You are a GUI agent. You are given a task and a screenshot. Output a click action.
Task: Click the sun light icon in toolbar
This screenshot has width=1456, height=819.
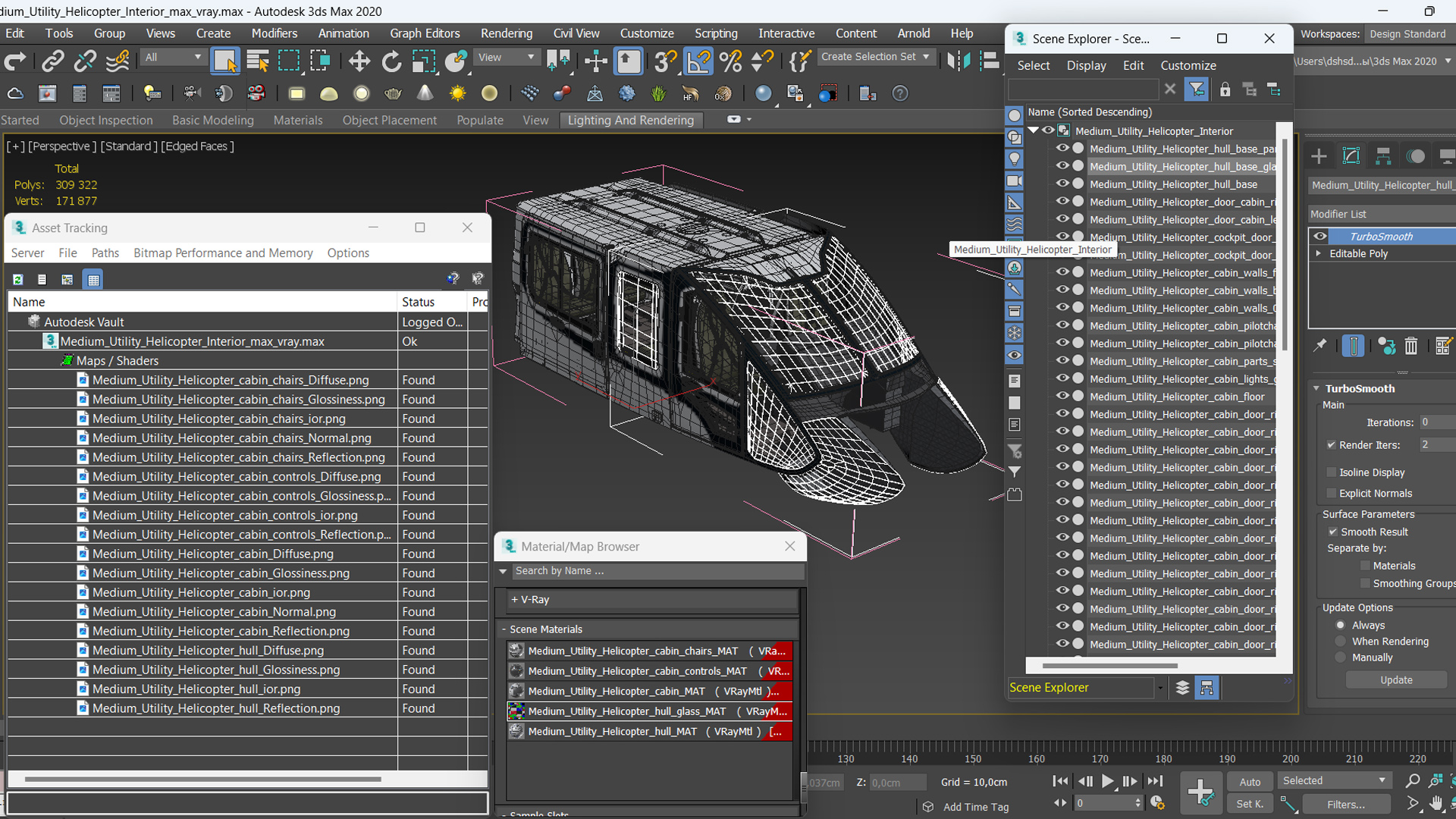(457, 93)
